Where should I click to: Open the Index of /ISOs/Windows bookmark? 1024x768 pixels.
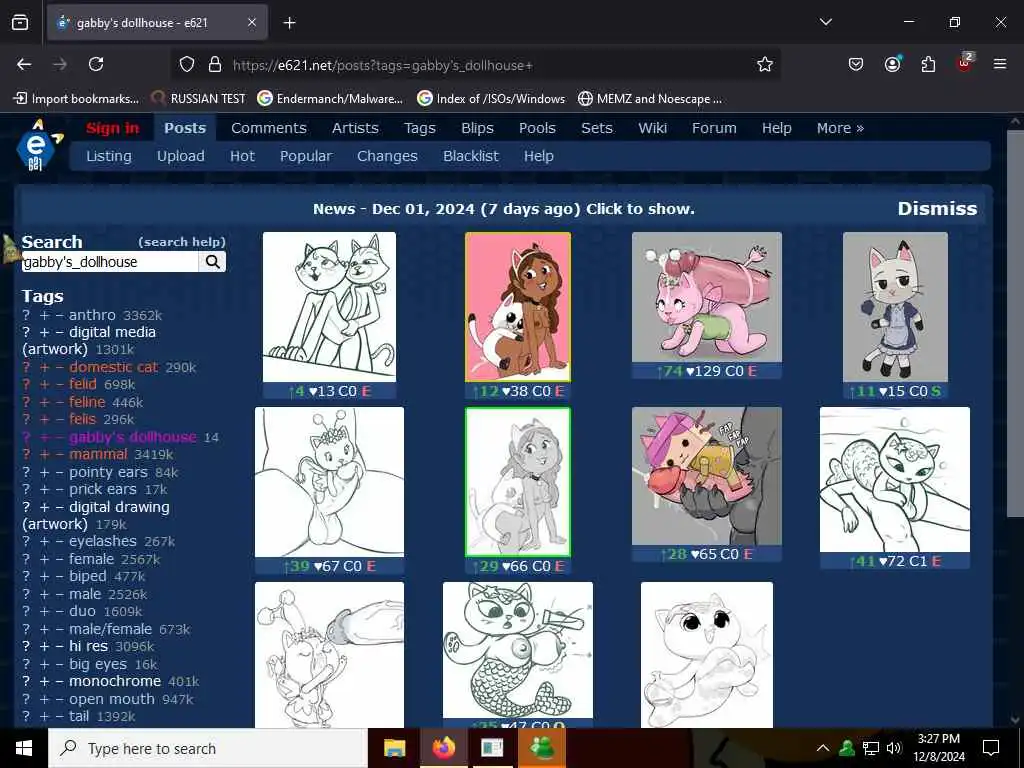click(491, 99)
